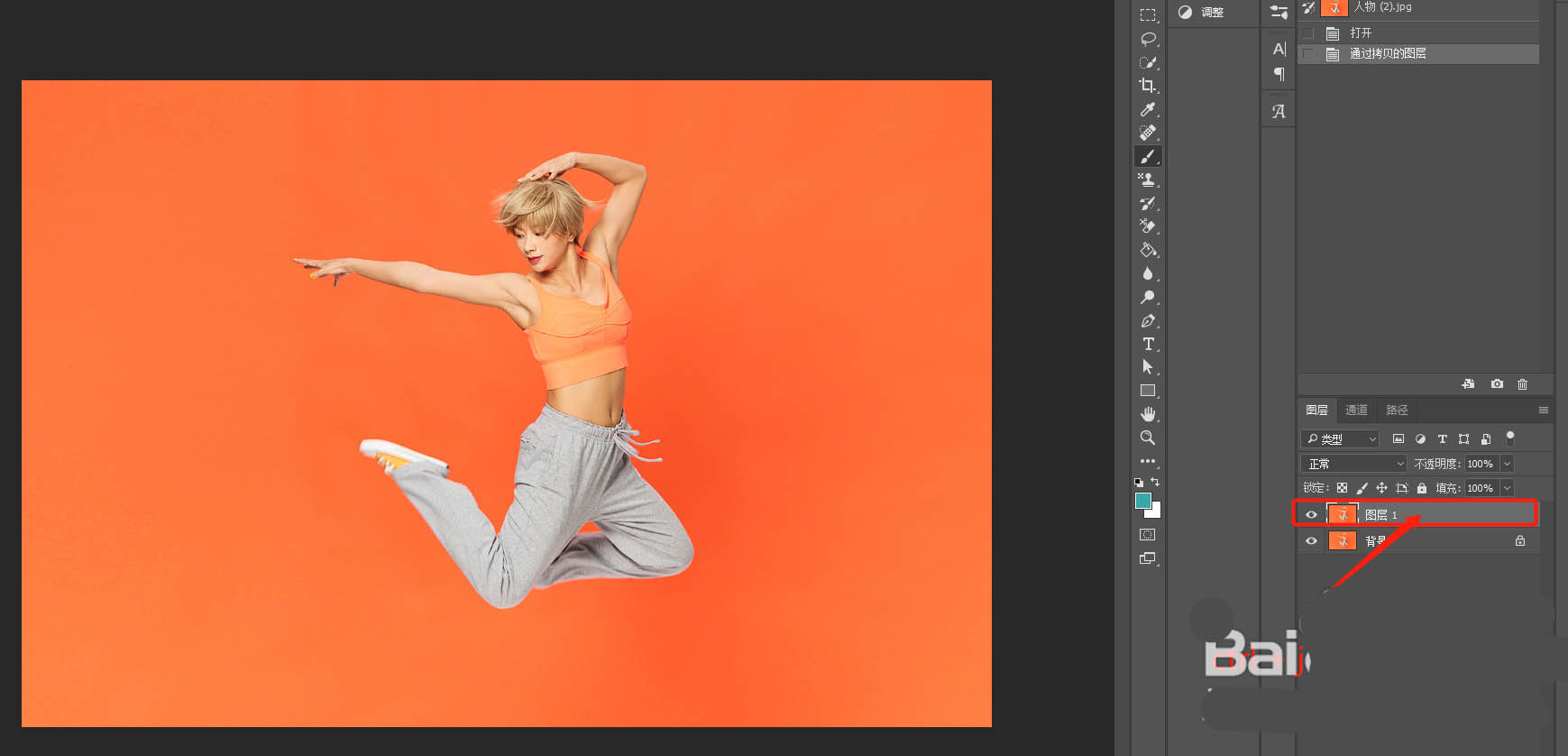Select the Eyedropper tool
Image resolution: width=1568 pixels, height=756 pixels.
(1147, 109)
